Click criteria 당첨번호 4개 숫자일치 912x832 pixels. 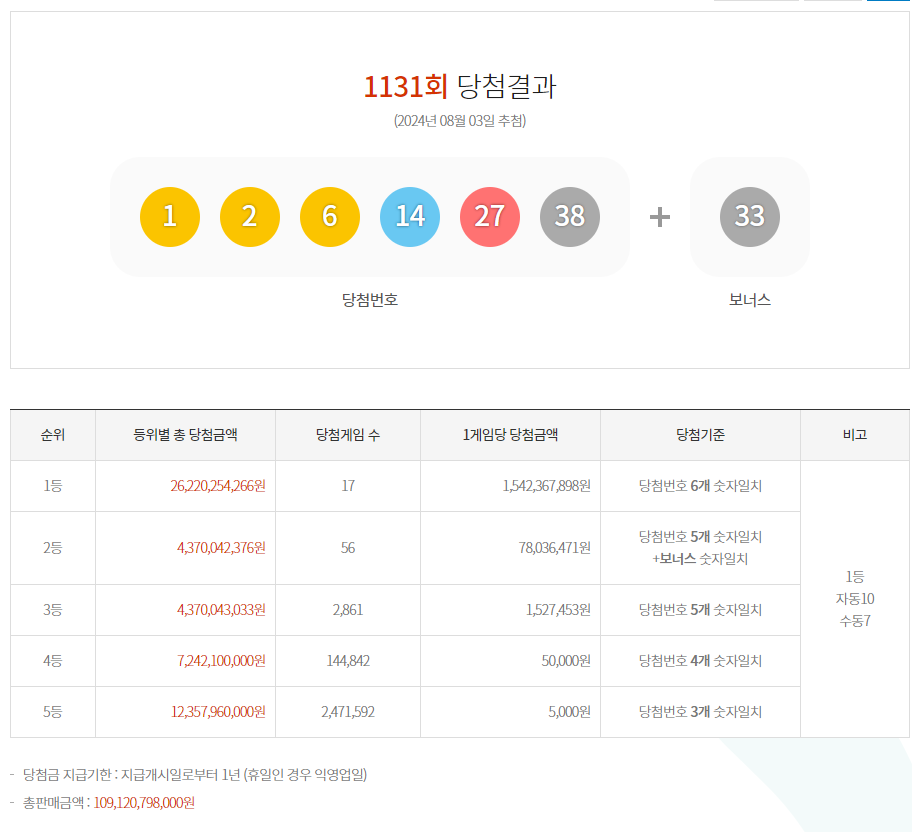pos(700,661)
